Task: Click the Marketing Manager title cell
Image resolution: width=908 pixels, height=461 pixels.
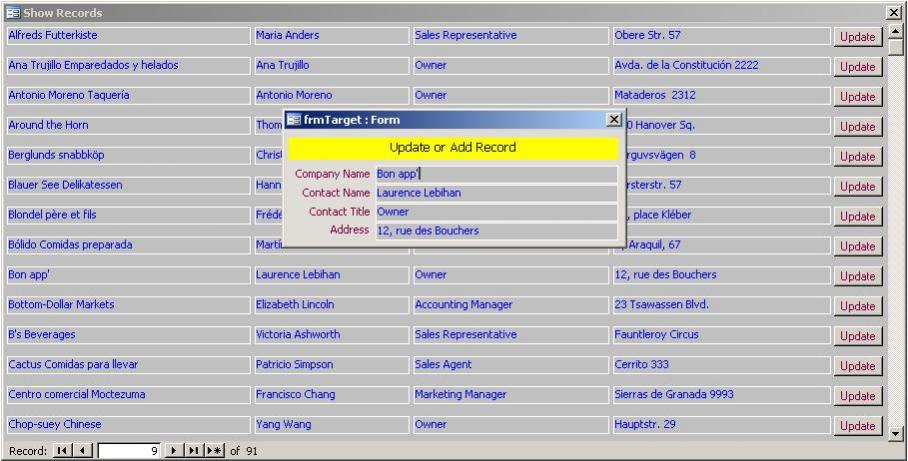Action: tap(511, 394)
